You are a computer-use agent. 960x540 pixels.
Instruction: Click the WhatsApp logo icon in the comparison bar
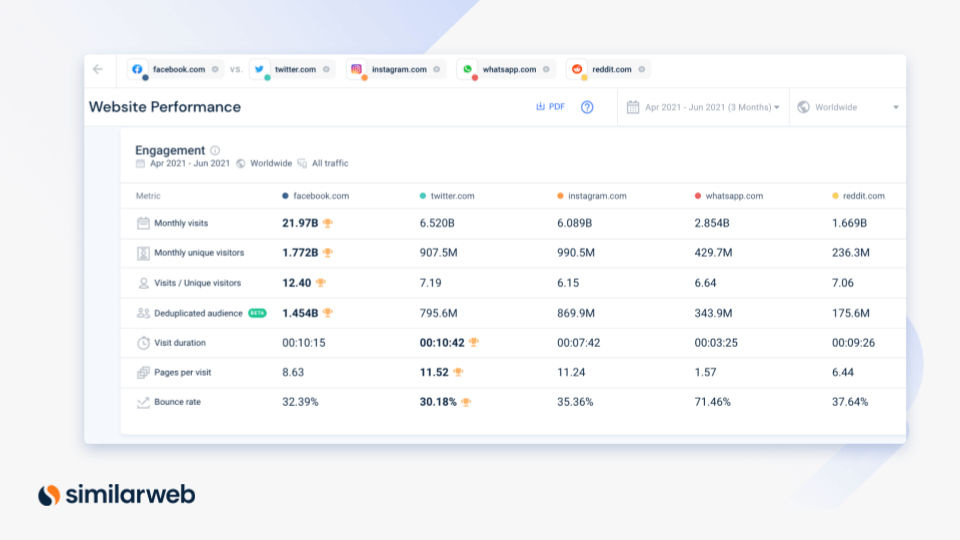point(467,69)
